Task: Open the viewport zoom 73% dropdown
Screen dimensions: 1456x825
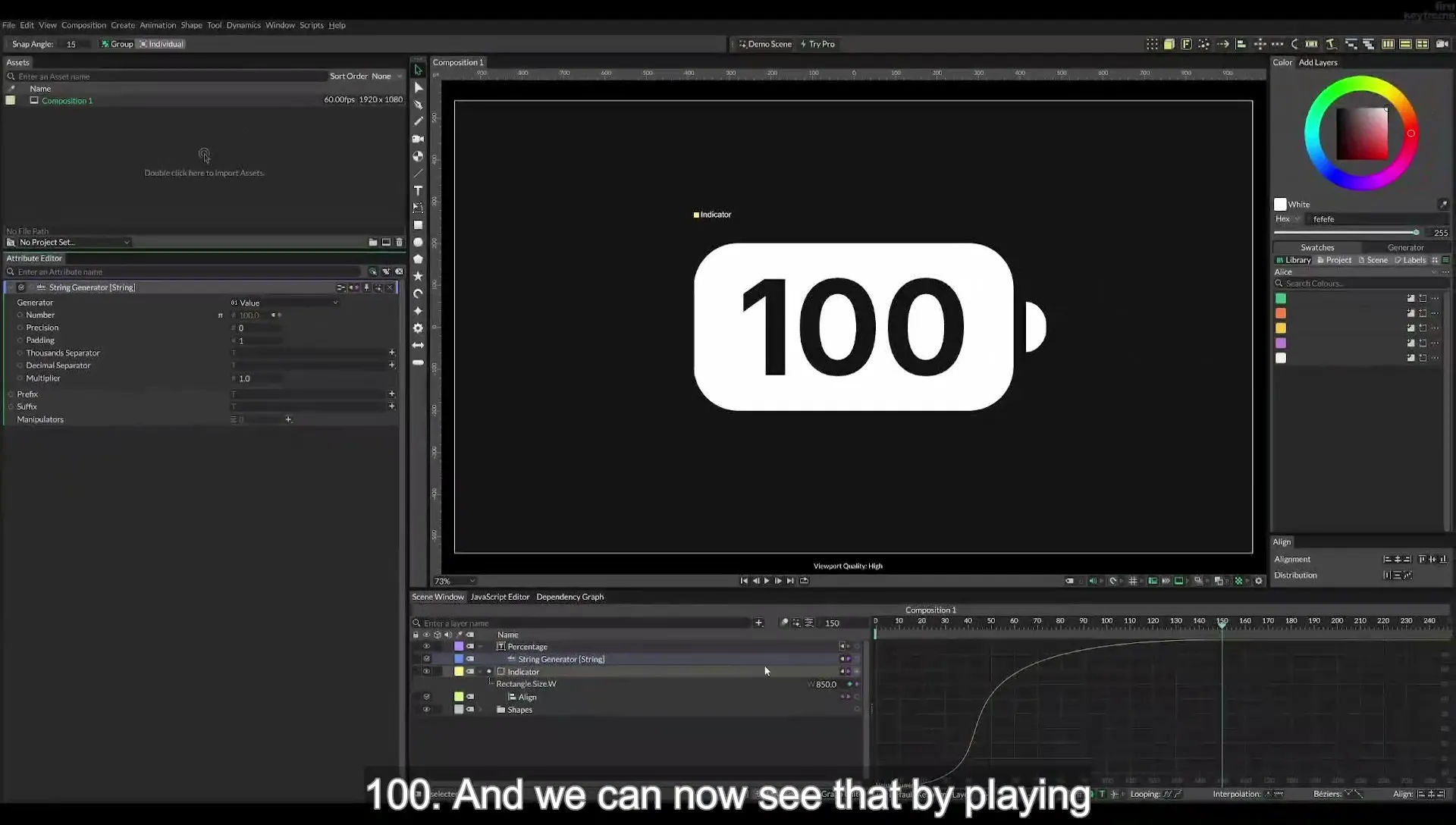Action: click(x=454, y=582)
